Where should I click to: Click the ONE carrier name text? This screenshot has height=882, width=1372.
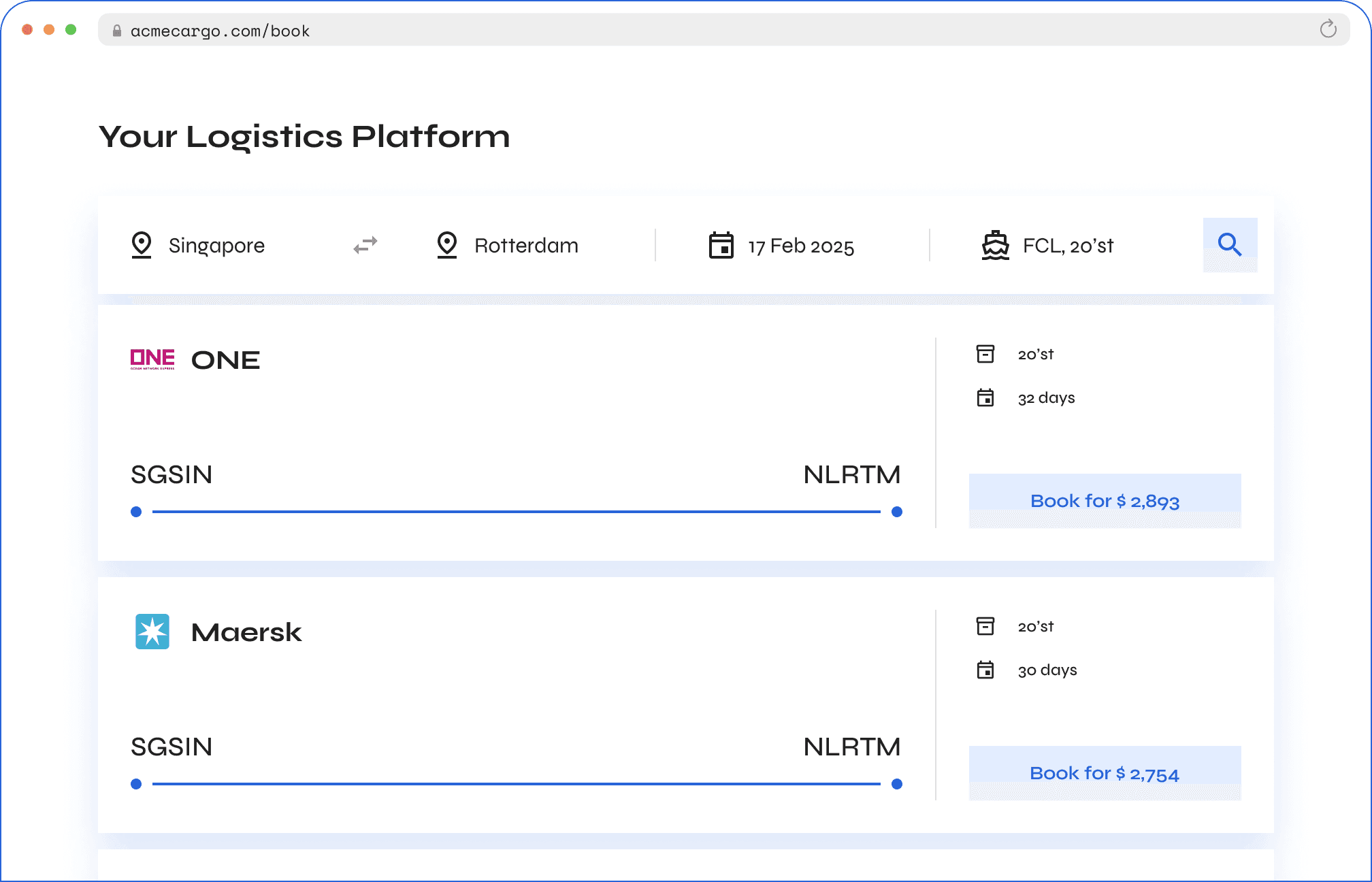tap(226, 360)
